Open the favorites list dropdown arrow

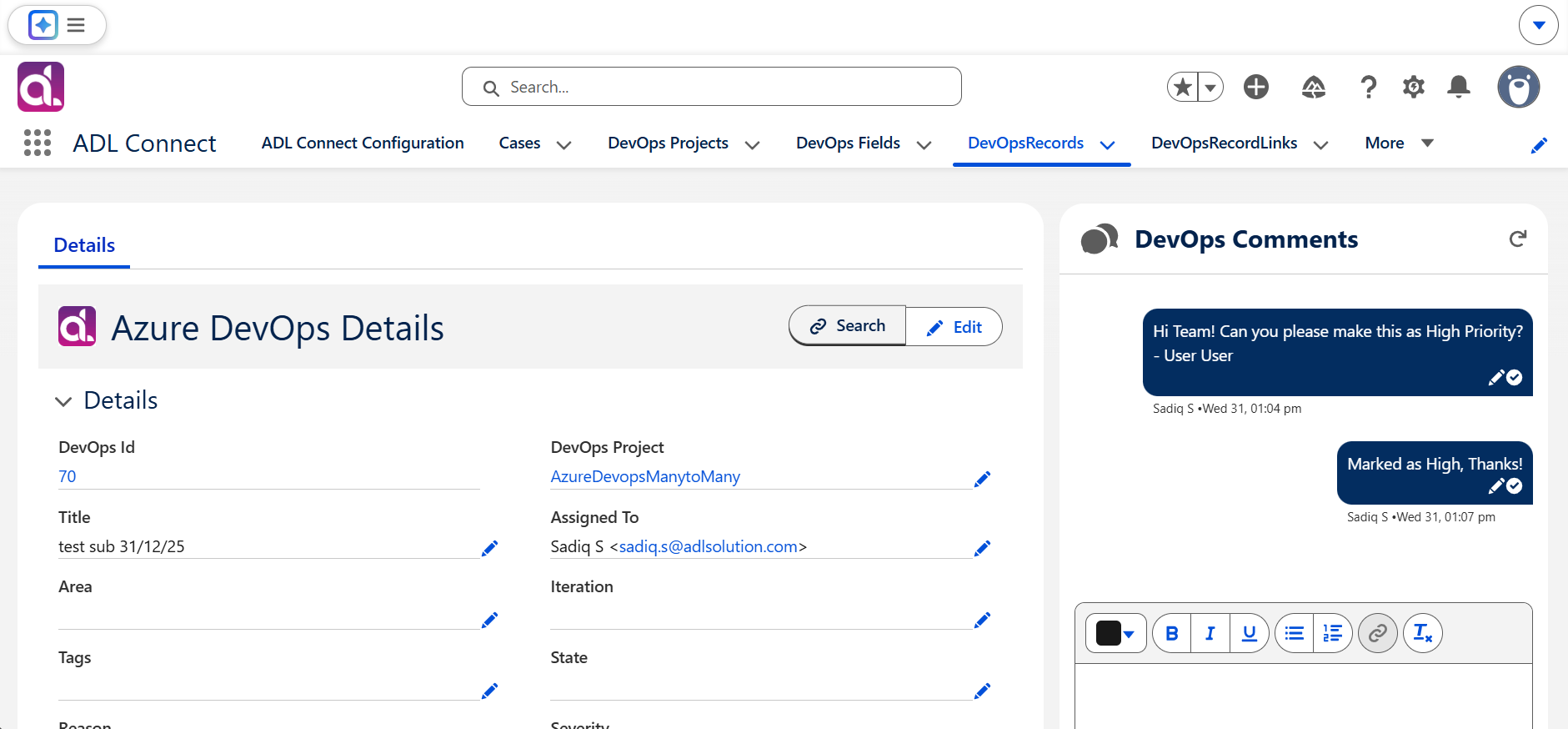1210,87
